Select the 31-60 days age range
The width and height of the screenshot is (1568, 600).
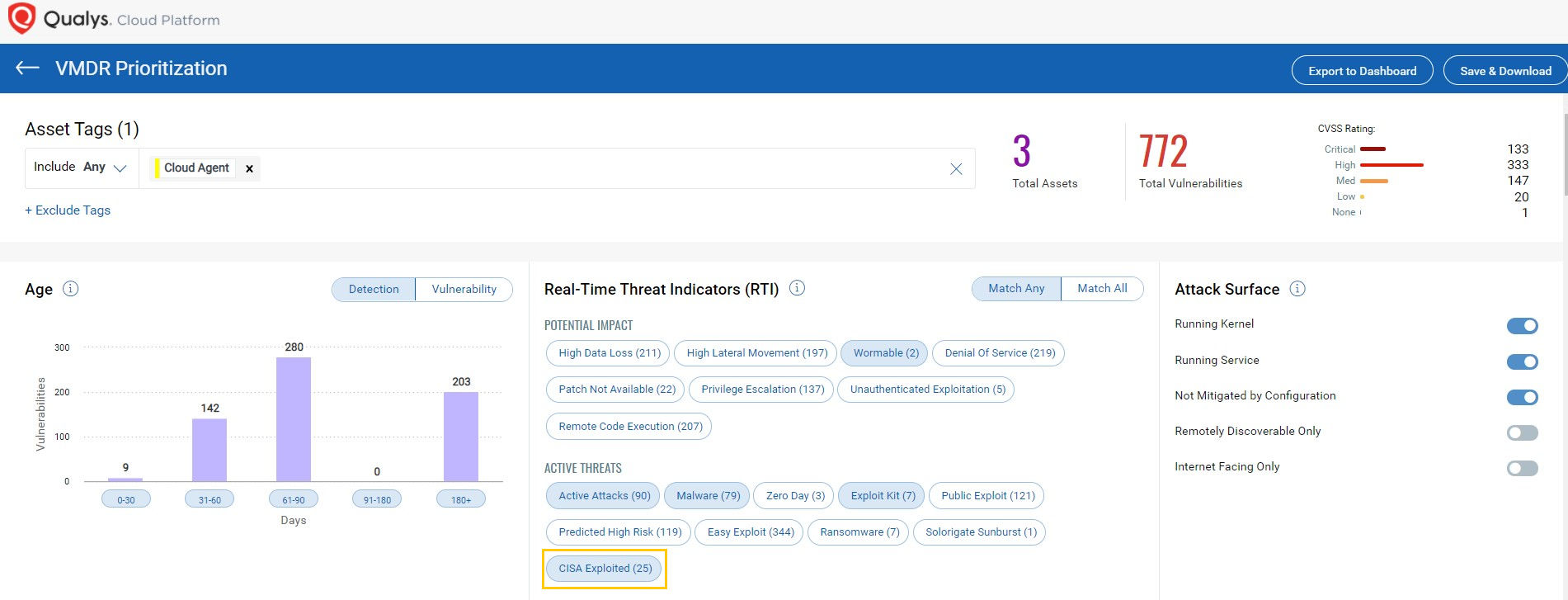tap(210, 499)
